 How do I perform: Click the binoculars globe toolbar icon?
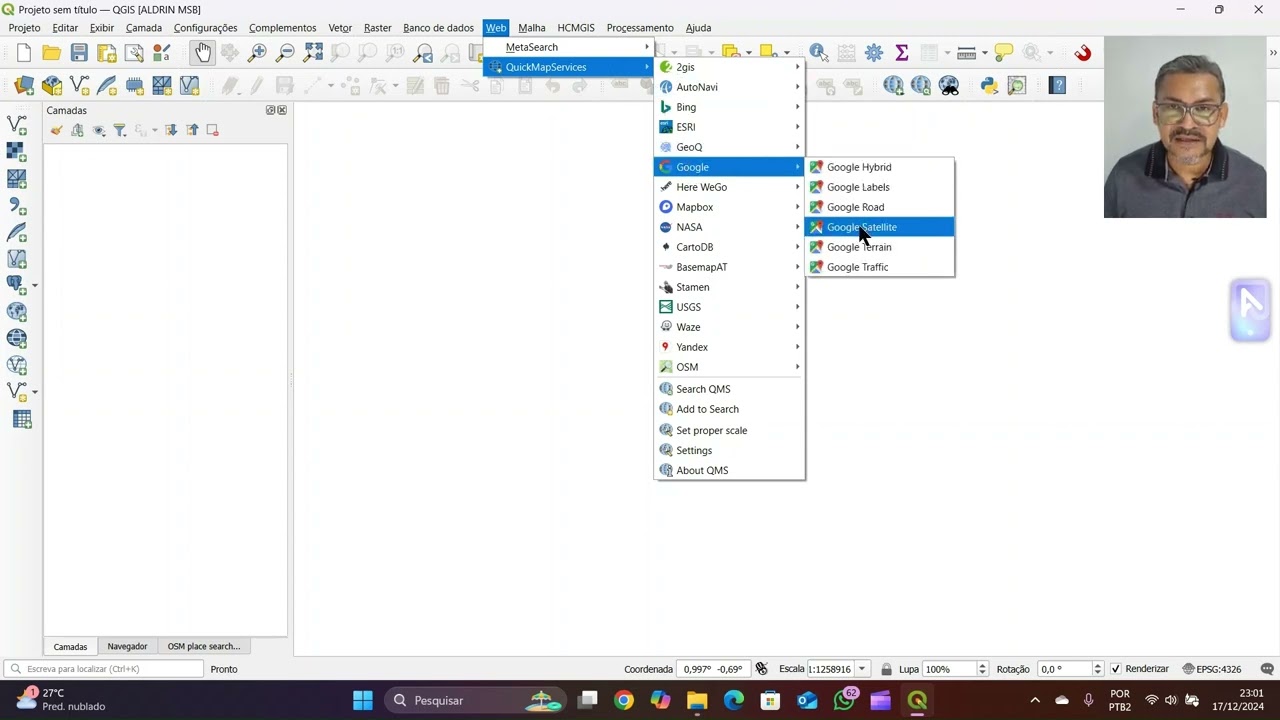click(x=949, y=86)
